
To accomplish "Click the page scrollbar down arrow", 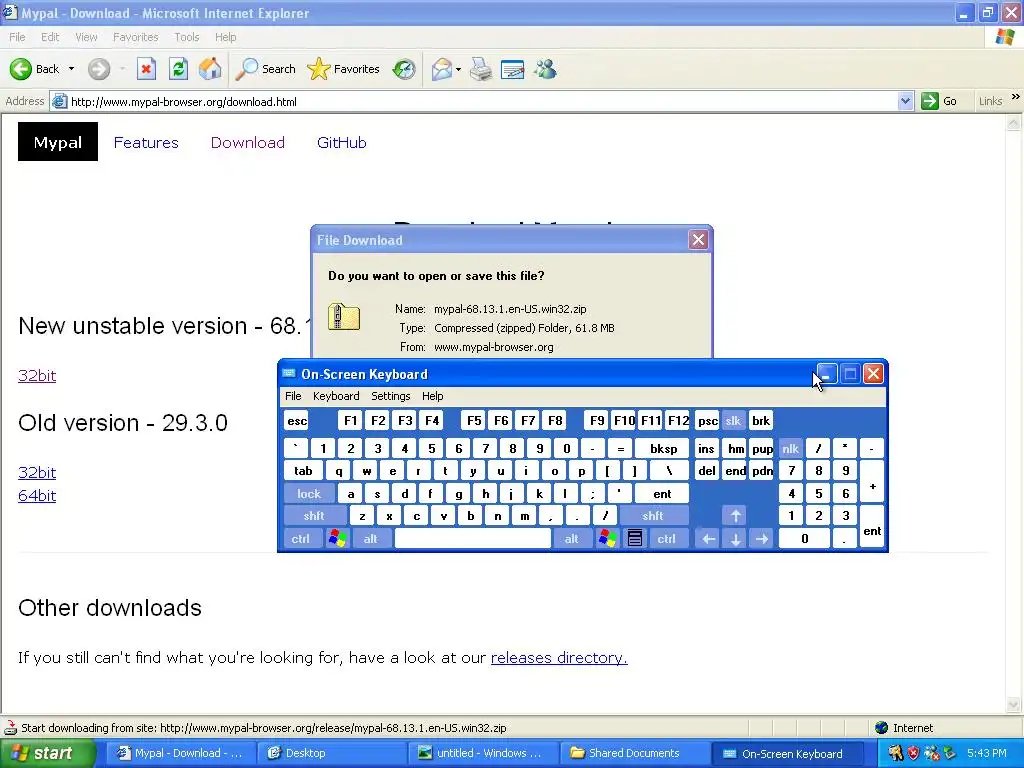I will pyautogui.click(x=1014, y=705).
